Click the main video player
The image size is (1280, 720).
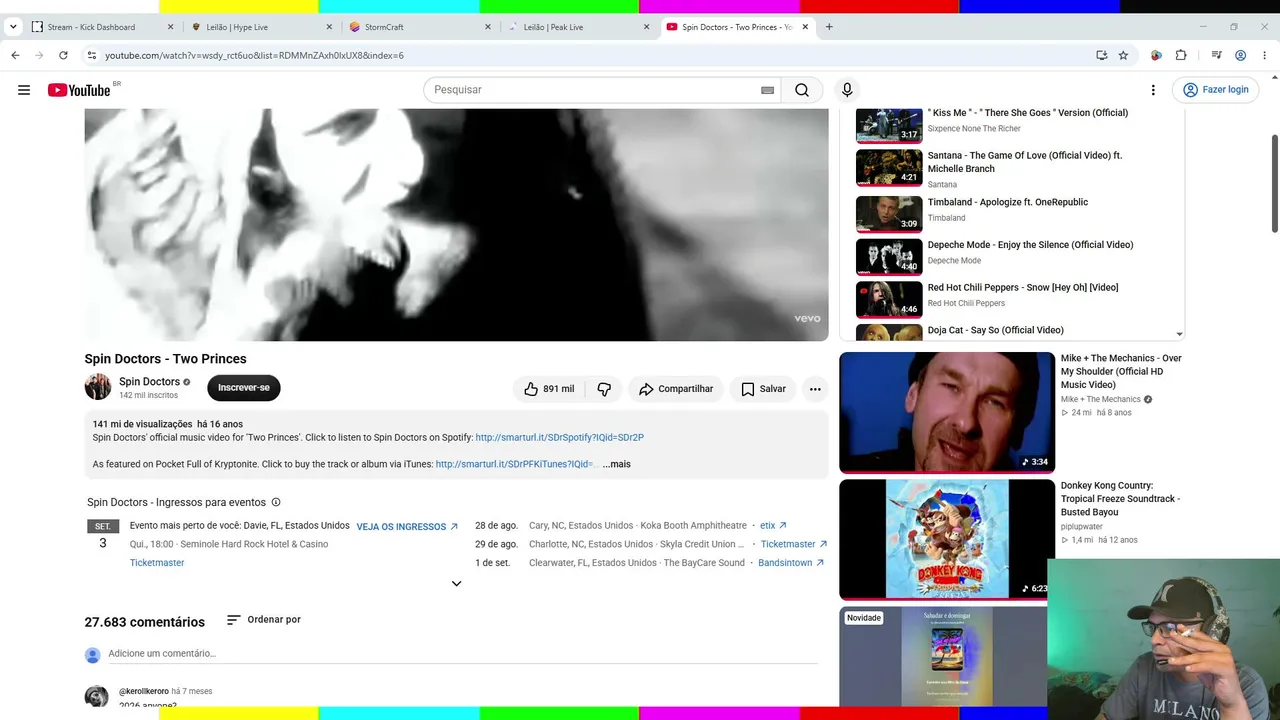pos(456,225)
